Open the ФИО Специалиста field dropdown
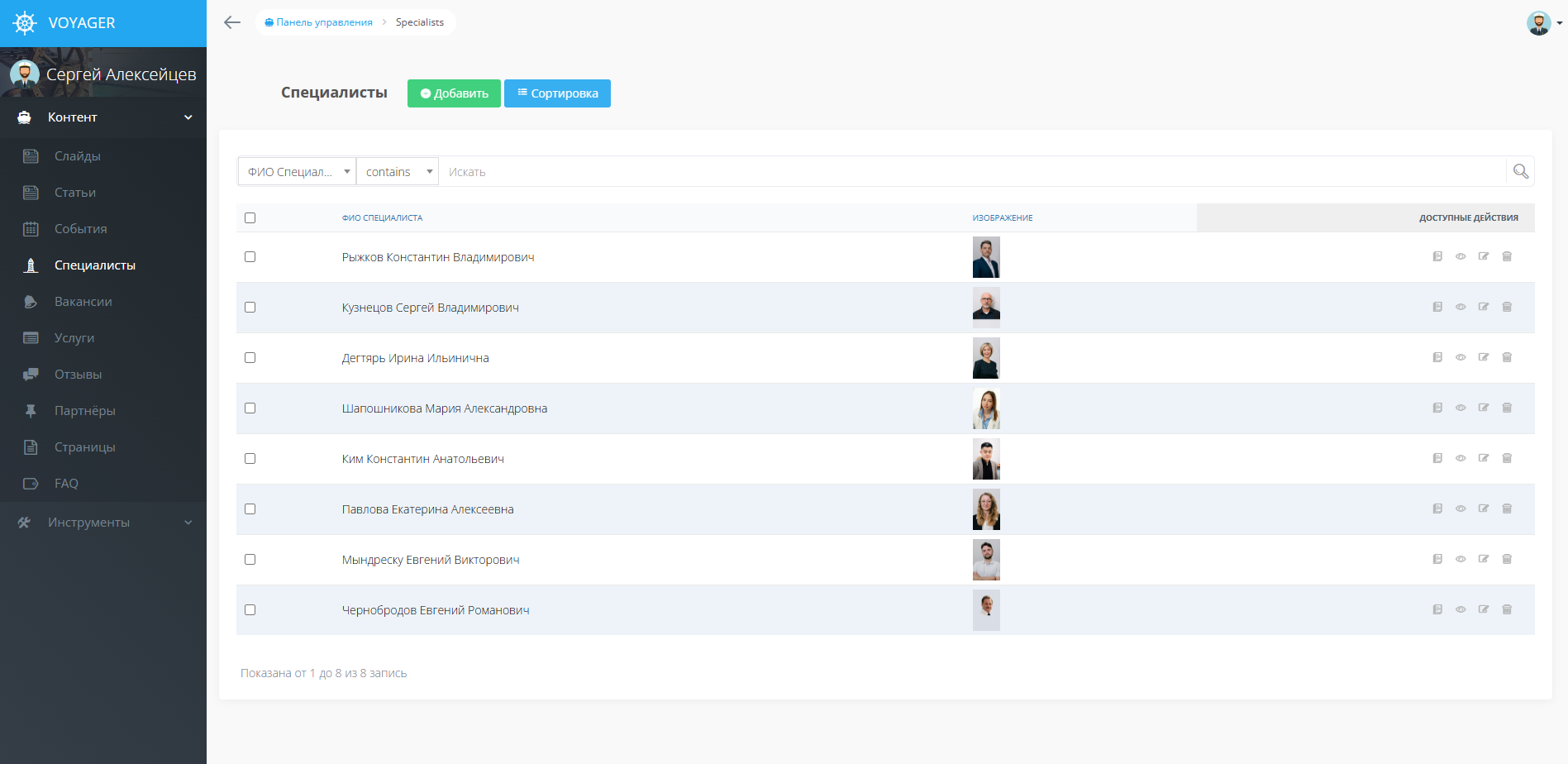The width and height of the screenshot is (1568, 764). (297, 171)
